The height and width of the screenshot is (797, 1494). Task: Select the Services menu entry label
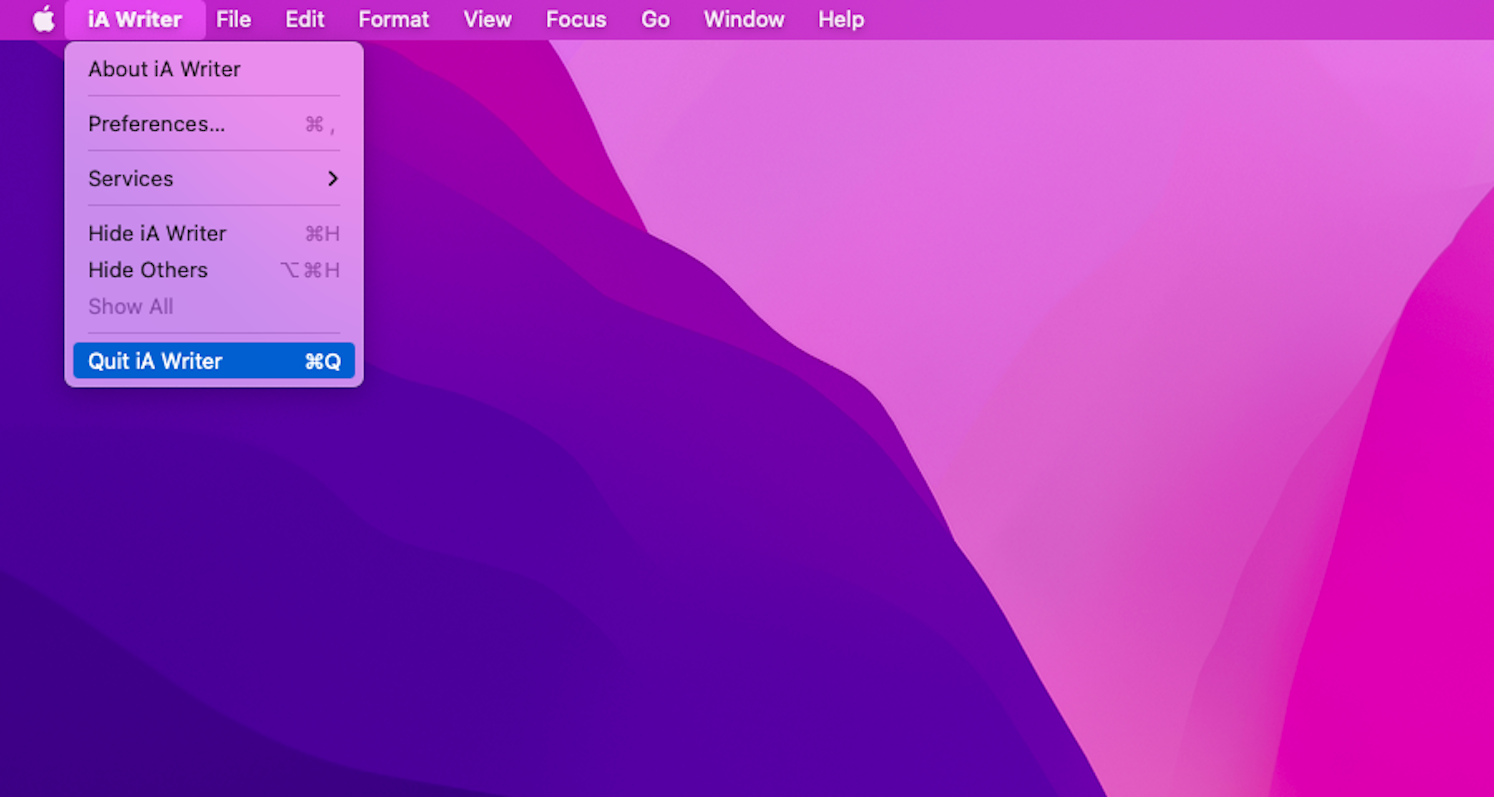pyautogui.click(x=131, y=178)
